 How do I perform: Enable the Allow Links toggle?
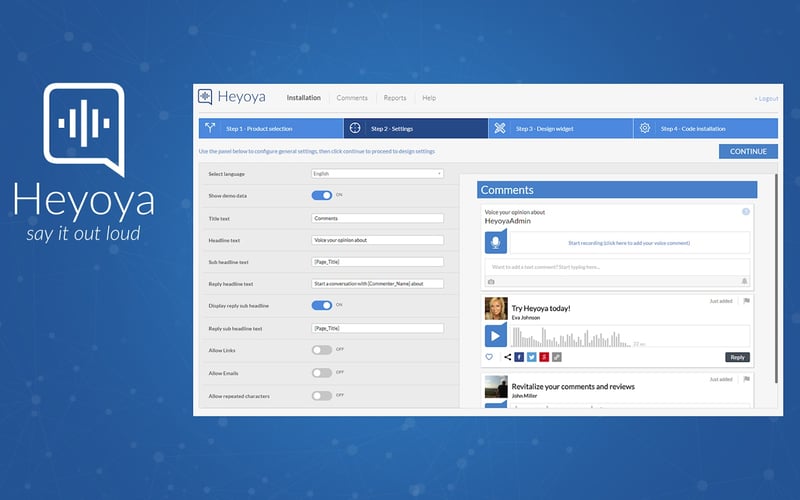(322, 350)
